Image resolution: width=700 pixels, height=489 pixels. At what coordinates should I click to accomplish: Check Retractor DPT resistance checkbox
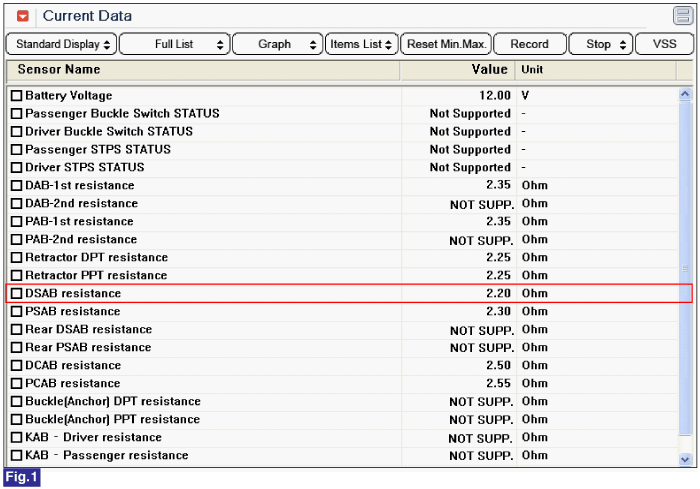tap(17, 258)
